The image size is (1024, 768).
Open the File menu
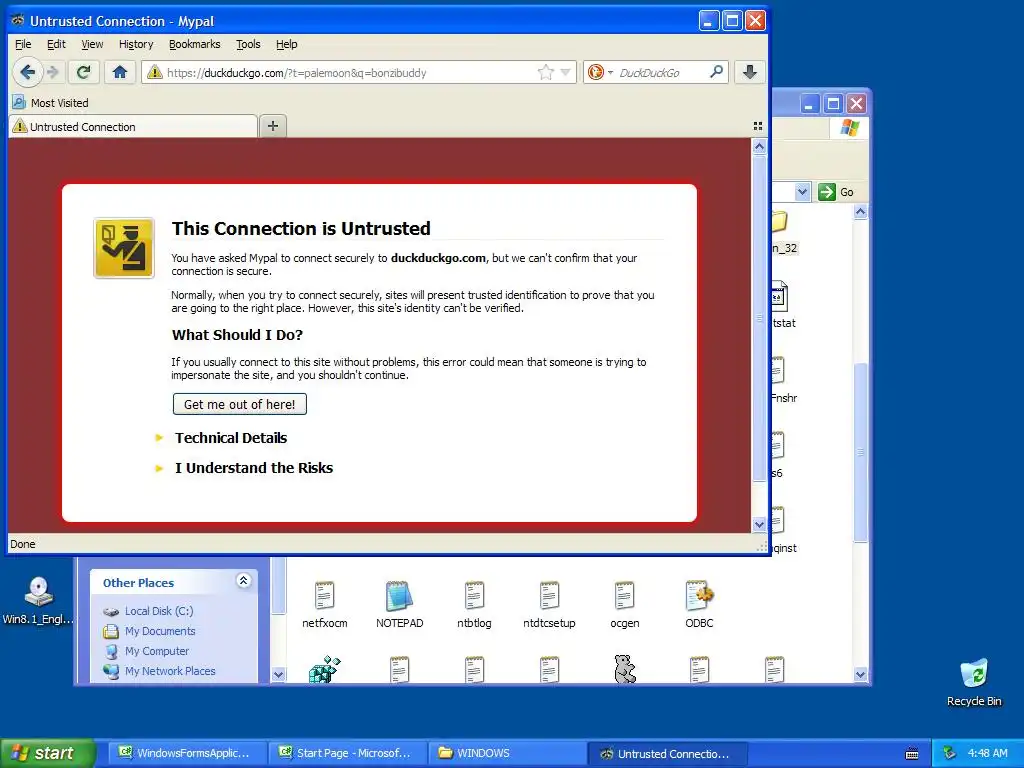click(x=23, y=44)
